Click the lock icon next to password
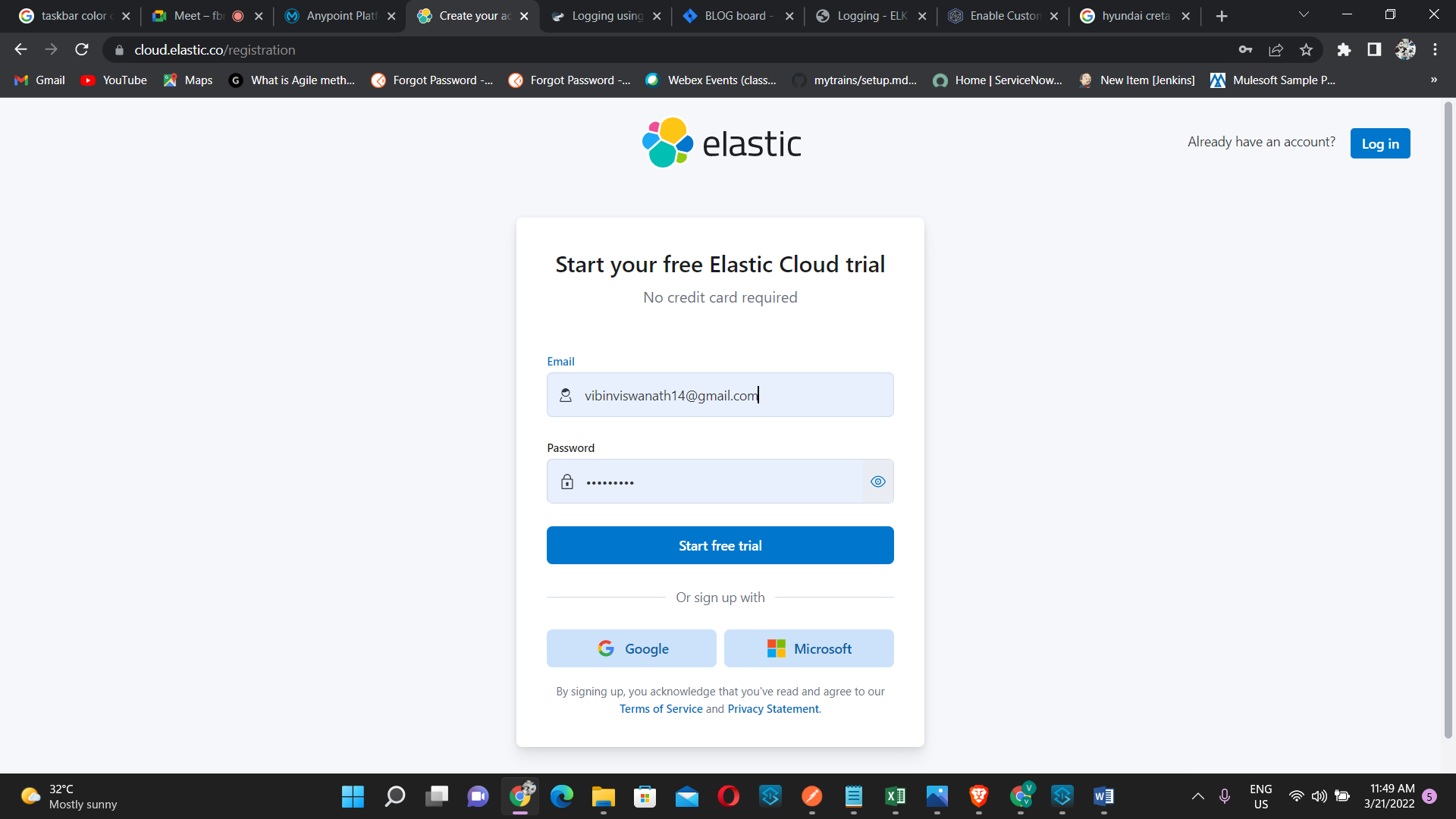Viewport: 1456px width, 819px height. point(567,482)
